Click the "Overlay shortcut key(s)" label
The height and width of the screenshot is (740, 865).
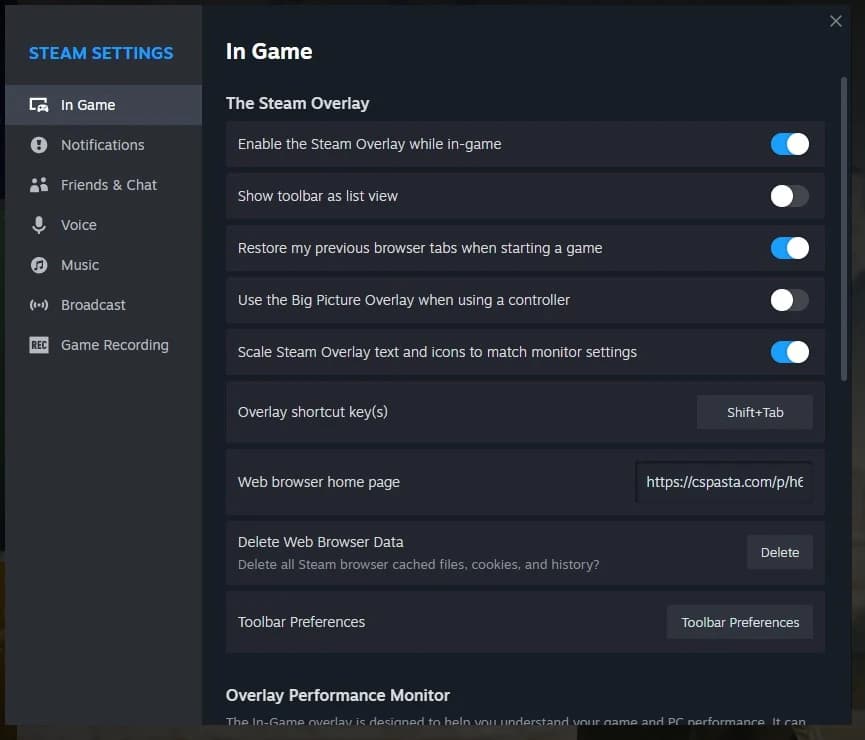313,412
